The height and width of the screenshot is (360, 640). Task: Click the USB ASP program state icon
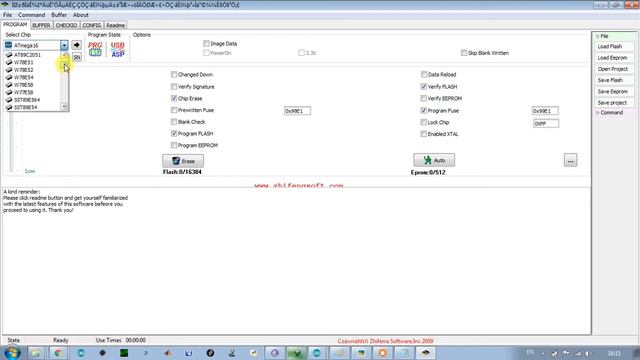point(118,49)
